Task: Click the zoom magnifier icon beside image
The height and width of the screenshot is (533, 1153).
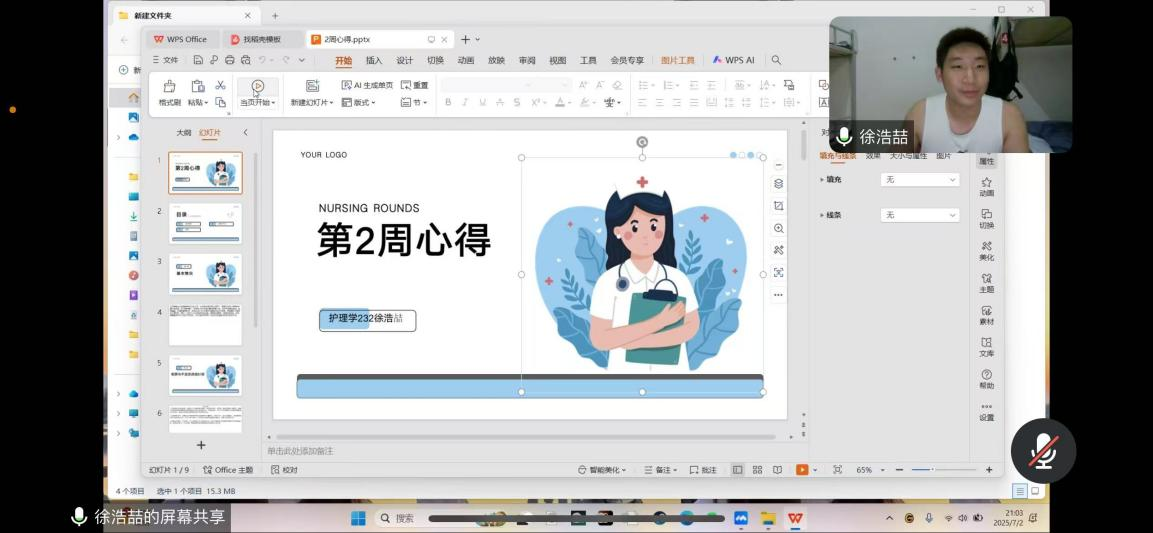Action: [x=778, y=228]
